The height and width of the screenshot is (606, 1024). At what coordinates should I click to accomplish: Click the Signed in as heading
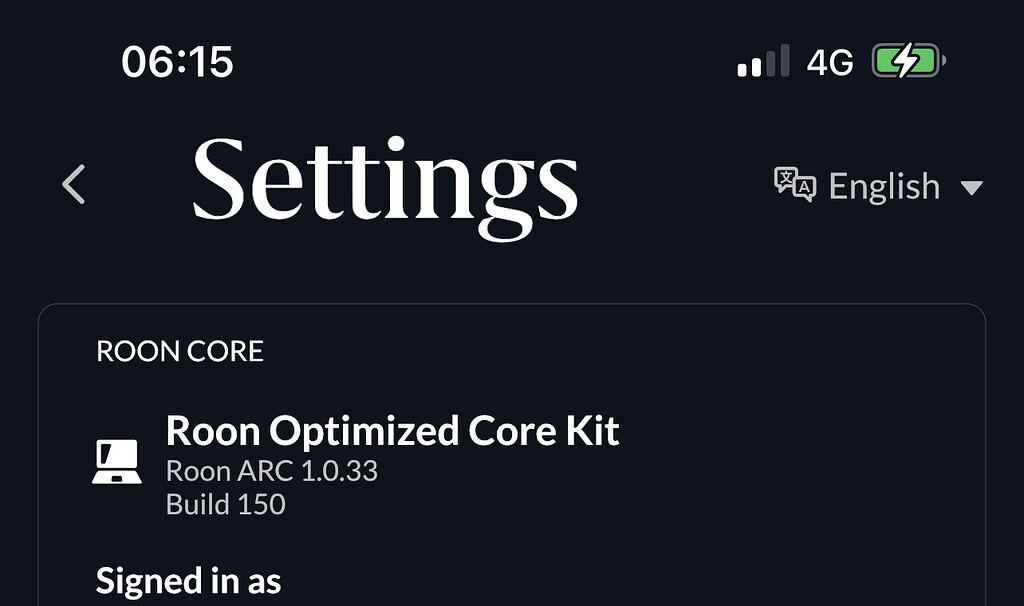188,580
